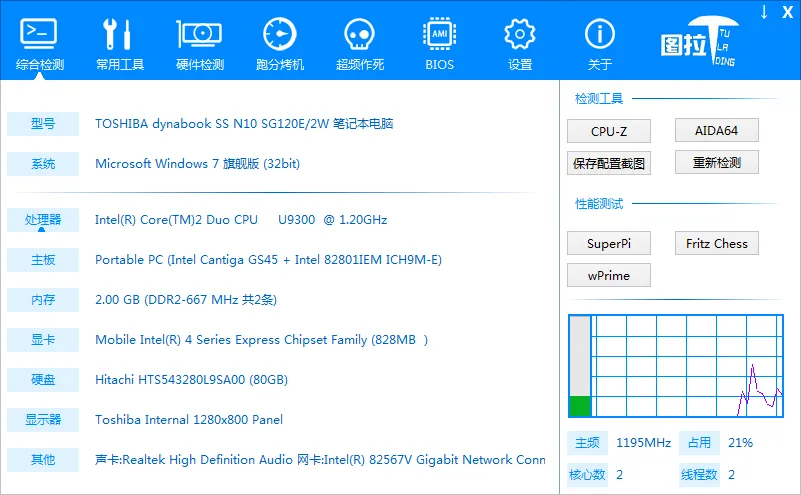The width and height of the screenshot is (801, 495).
Task: Run Fritz Chess benchmark
Action: pyautogui.click(x=716, y=243)
